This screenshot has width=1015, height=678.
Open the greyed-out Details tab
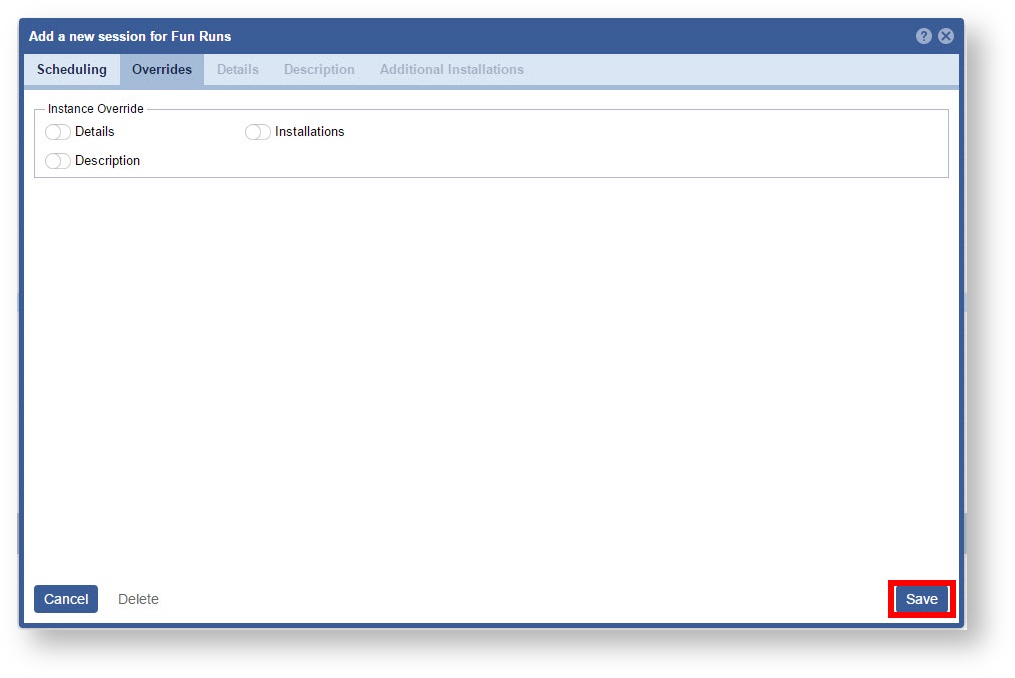238,70
